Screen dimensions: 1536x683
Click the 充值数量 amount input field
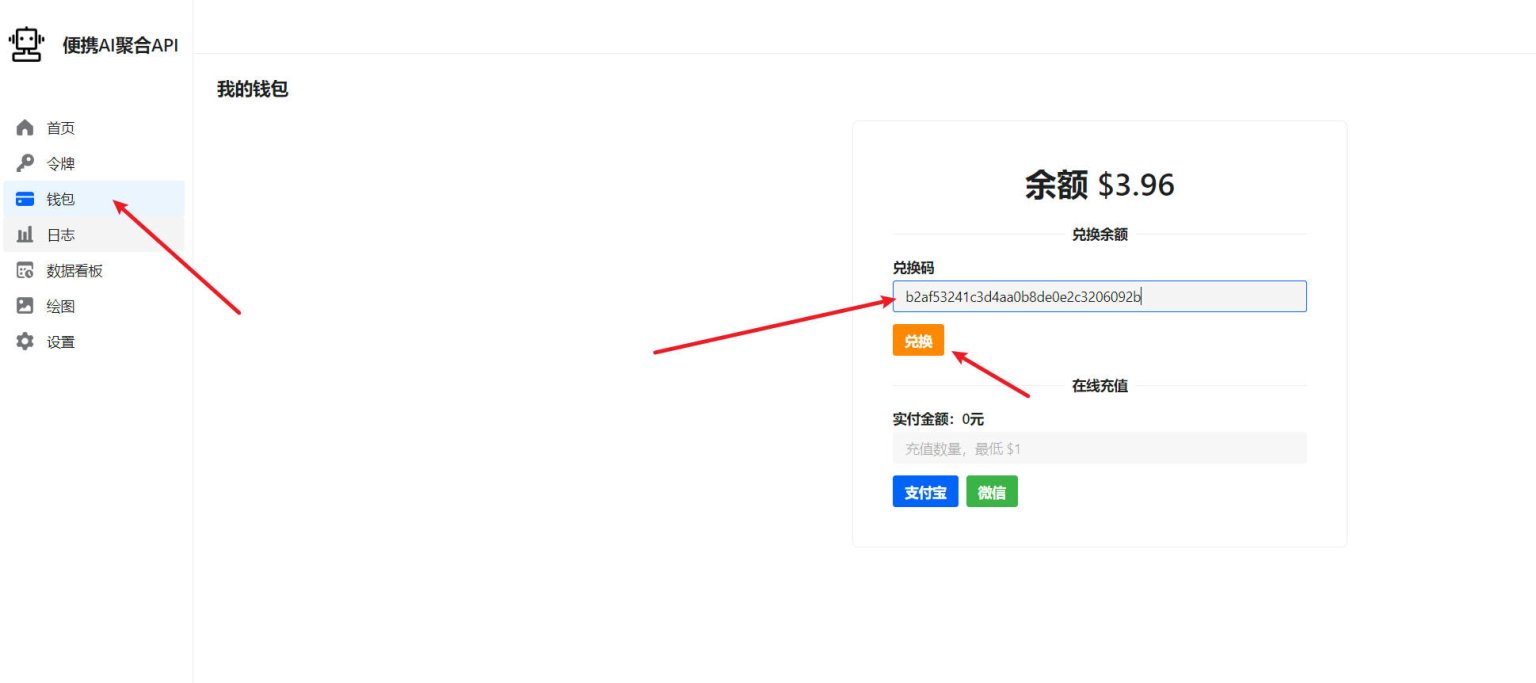[1099, 448]
